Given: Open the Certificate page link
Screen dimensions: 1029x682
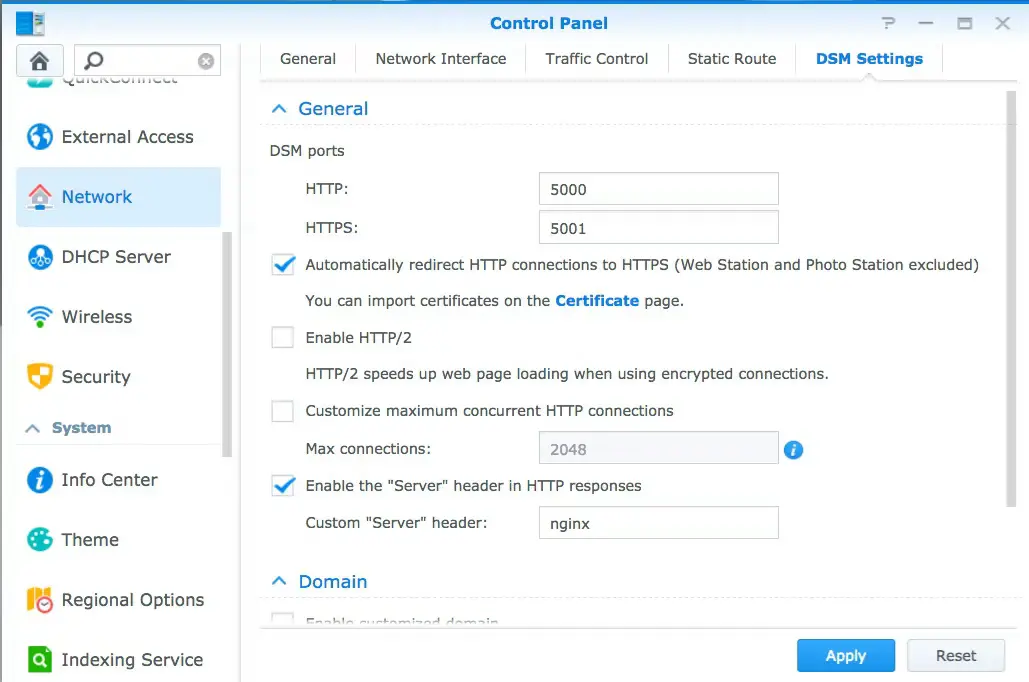Looking at the screenshot, I should [x=597, y=300].
